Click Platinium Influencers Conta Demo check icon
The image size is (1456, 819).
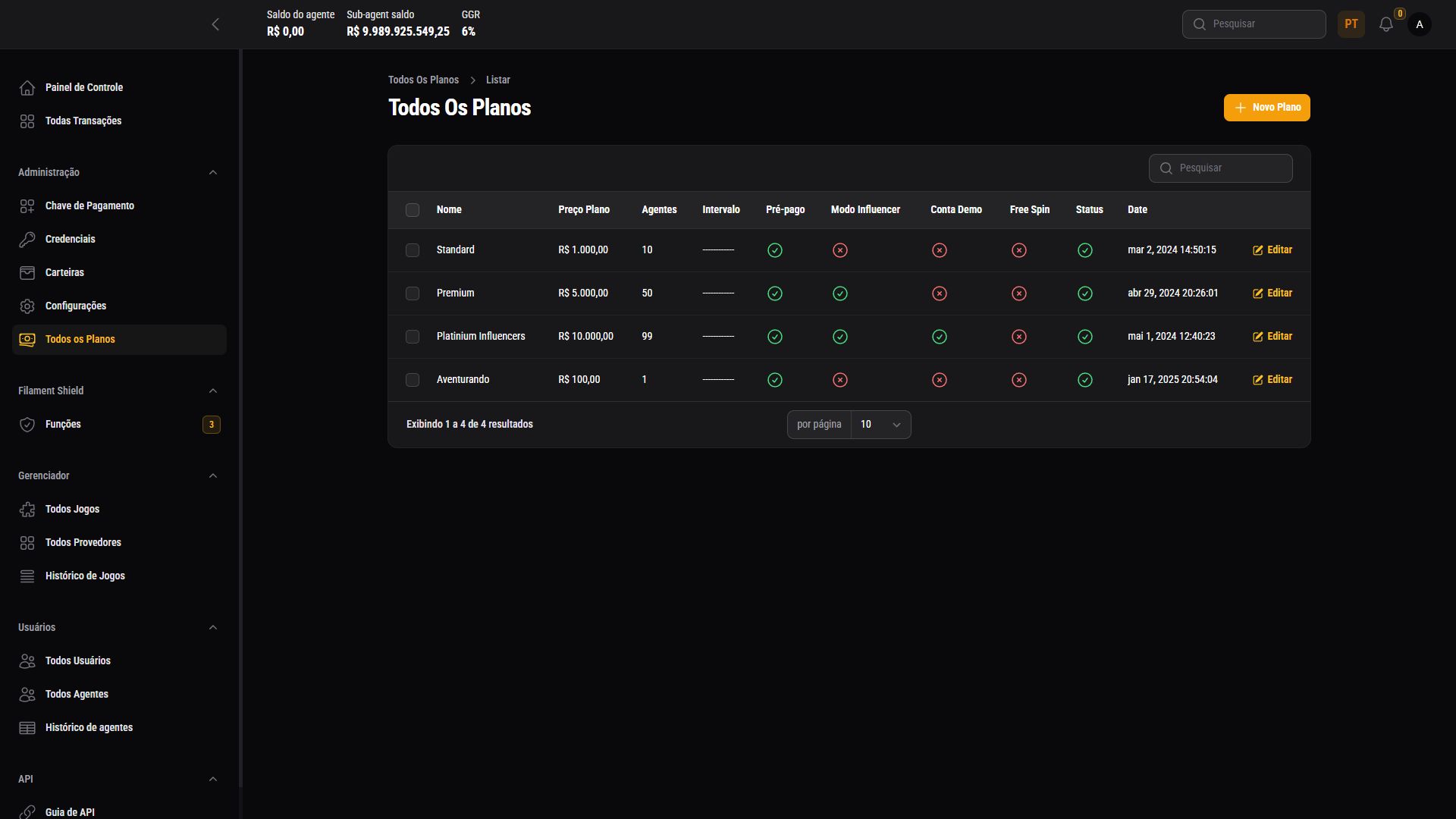940,337
